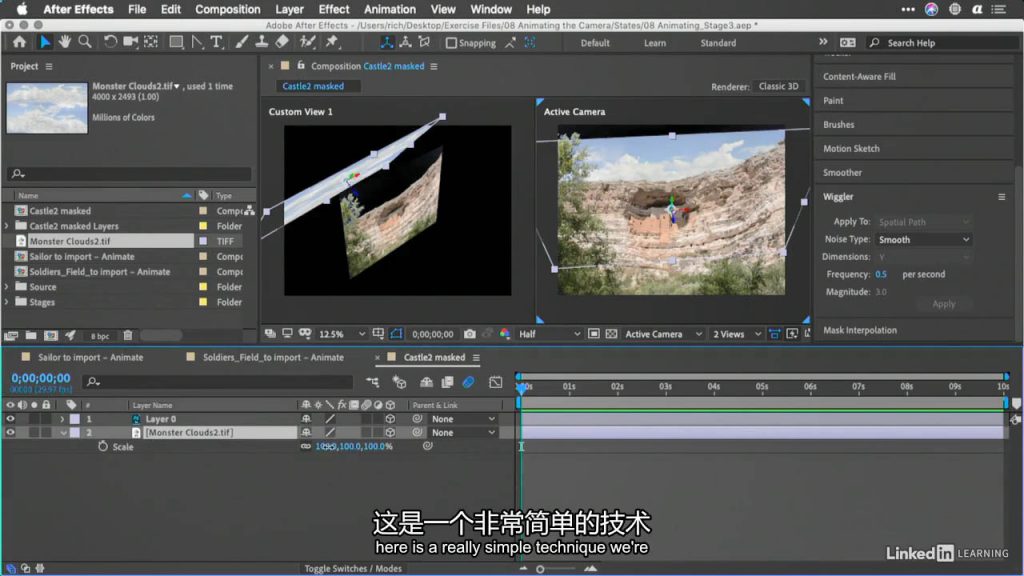The width and height of the screenshot is (1024, 576).
Task: Toggle the transparency grid button
Action: (x=611, y=334)
